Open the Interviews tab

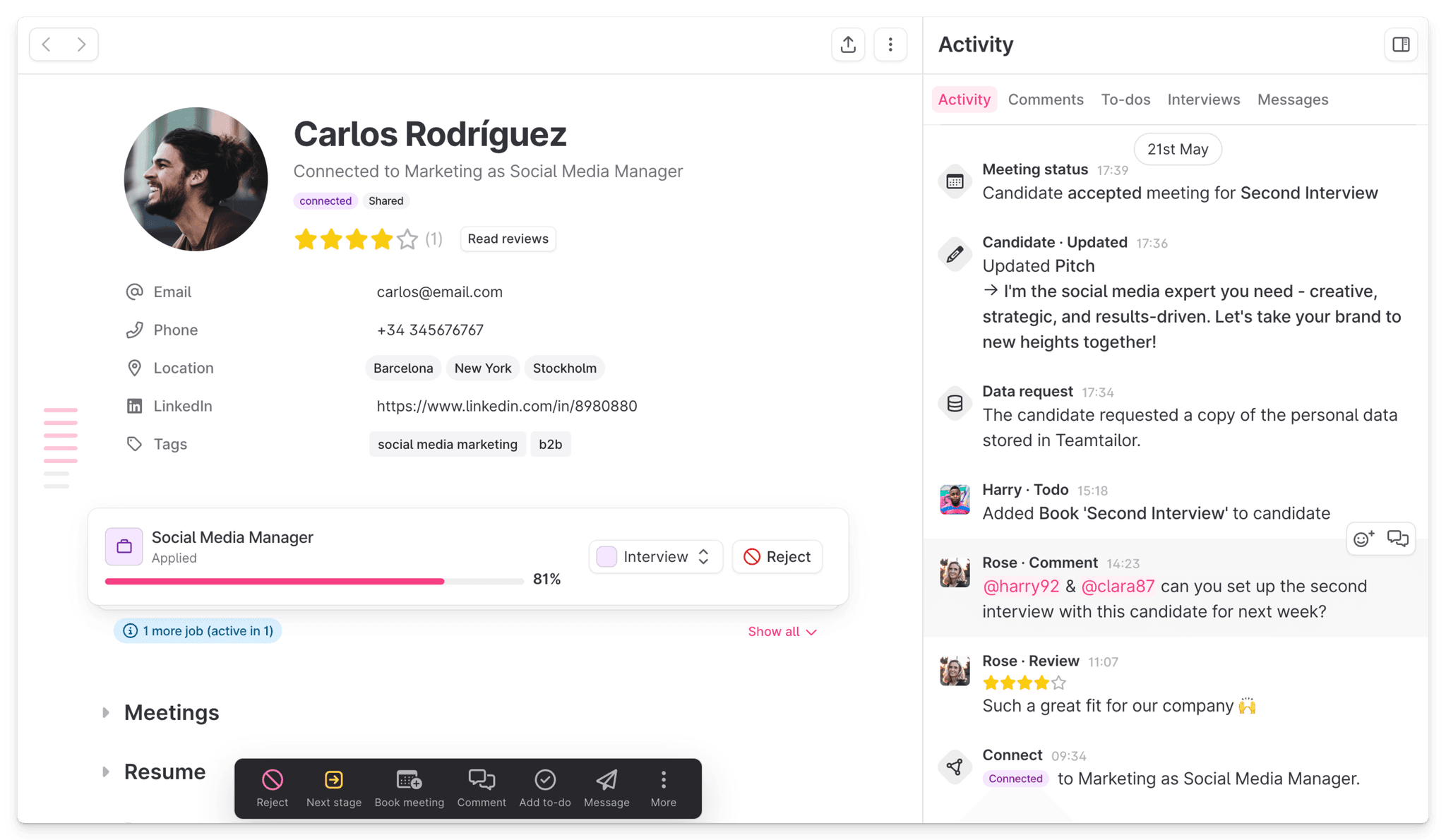click(1203, 100)
